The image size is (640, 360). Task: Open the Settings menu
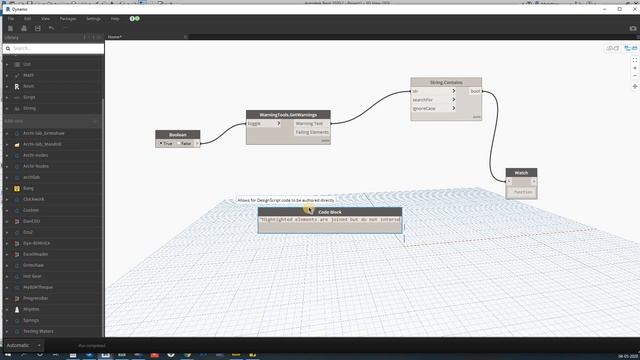(93, 19)
